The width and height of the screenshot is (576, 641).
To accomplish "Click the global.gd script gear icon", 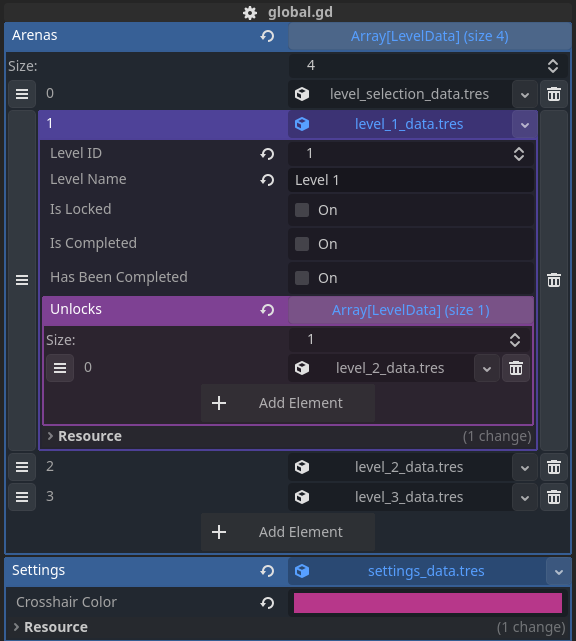I will 250,13.
